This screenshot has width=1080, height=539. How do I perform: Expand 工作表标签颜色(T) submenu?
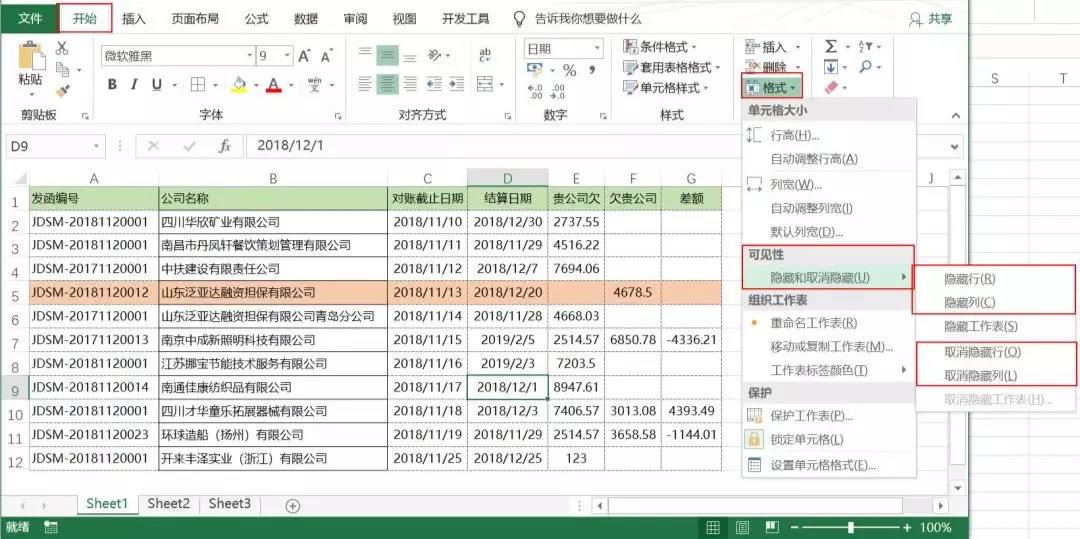[x=829, y=370]
